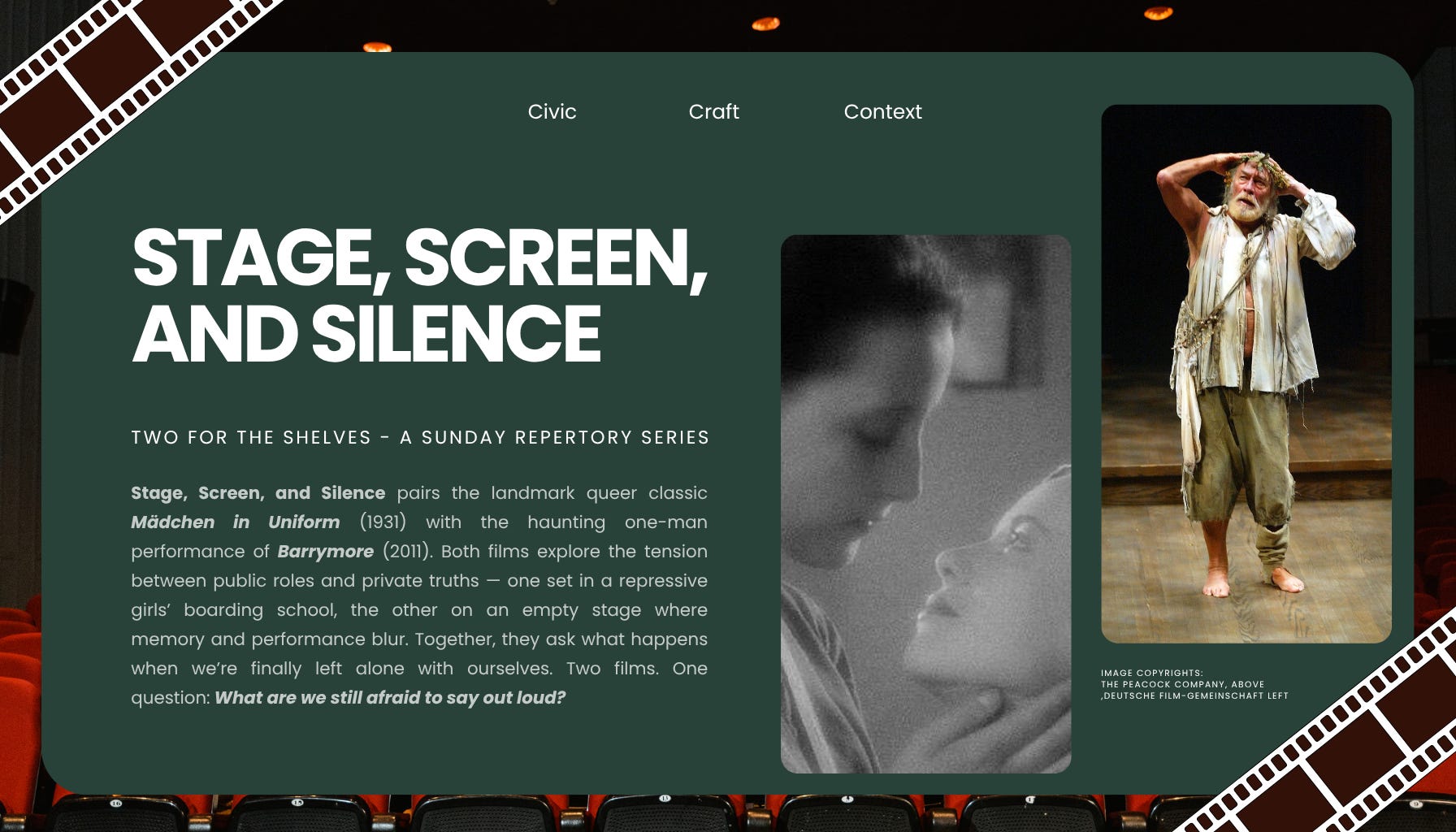Click the black-and-white Mädchen in Uniform still

coord(925,504)
